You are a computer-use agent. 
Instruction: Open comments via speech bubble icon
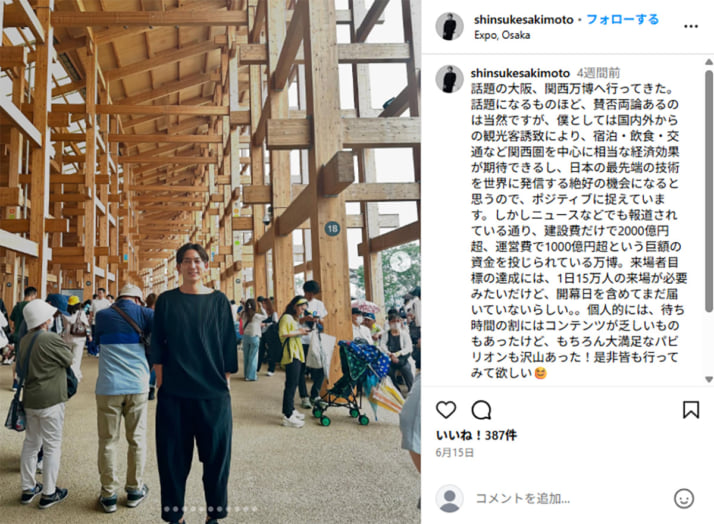481,410
